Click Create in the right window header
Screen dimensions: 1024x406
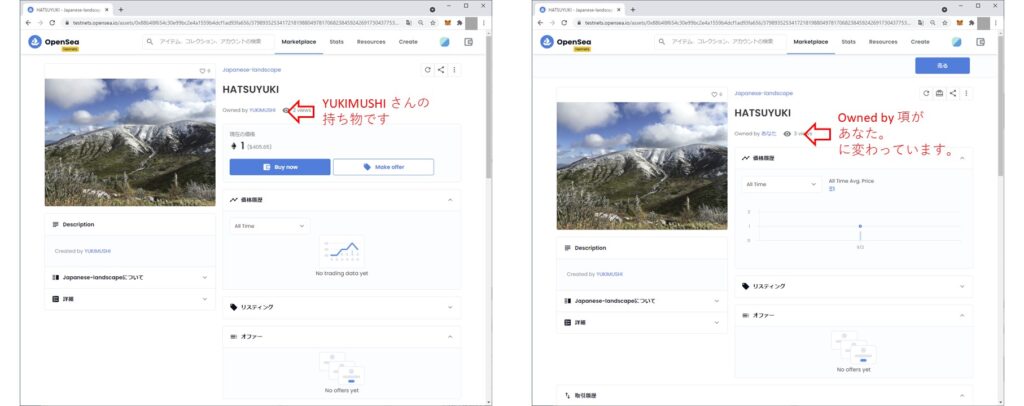(920, 42)
